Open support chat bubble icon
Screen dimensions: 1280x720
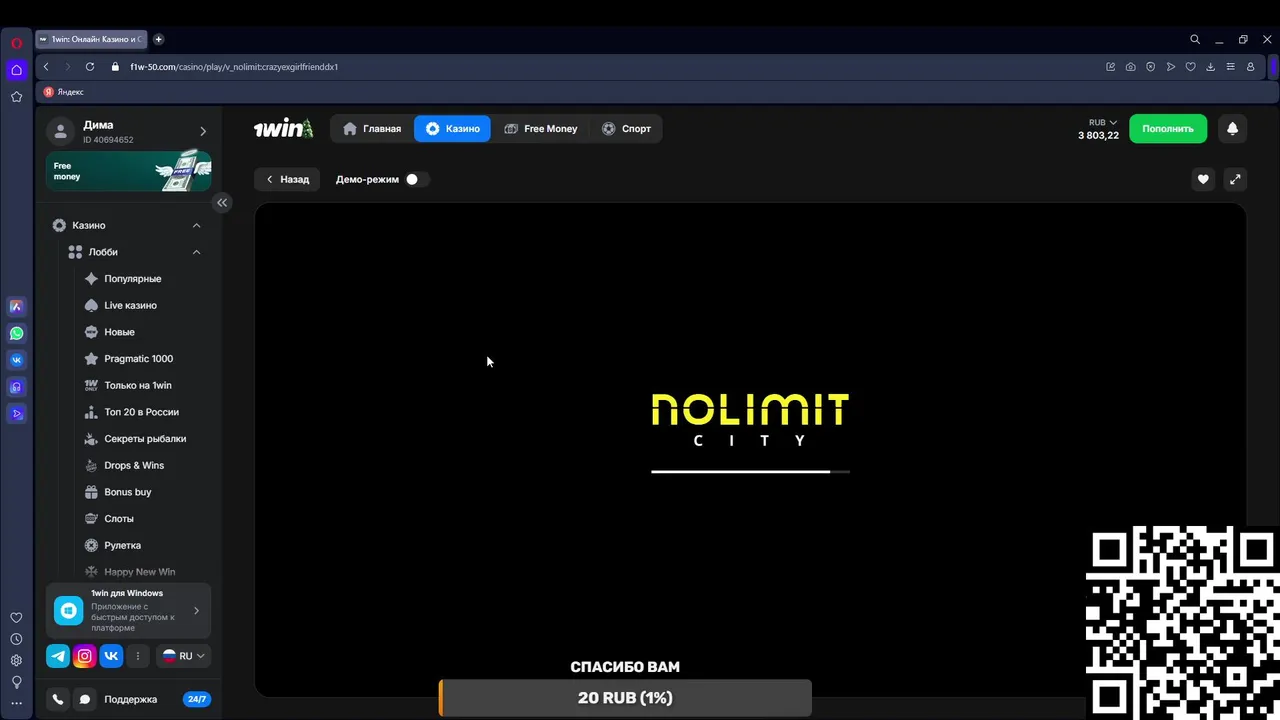pyautogui.click(x=85, y=699)
